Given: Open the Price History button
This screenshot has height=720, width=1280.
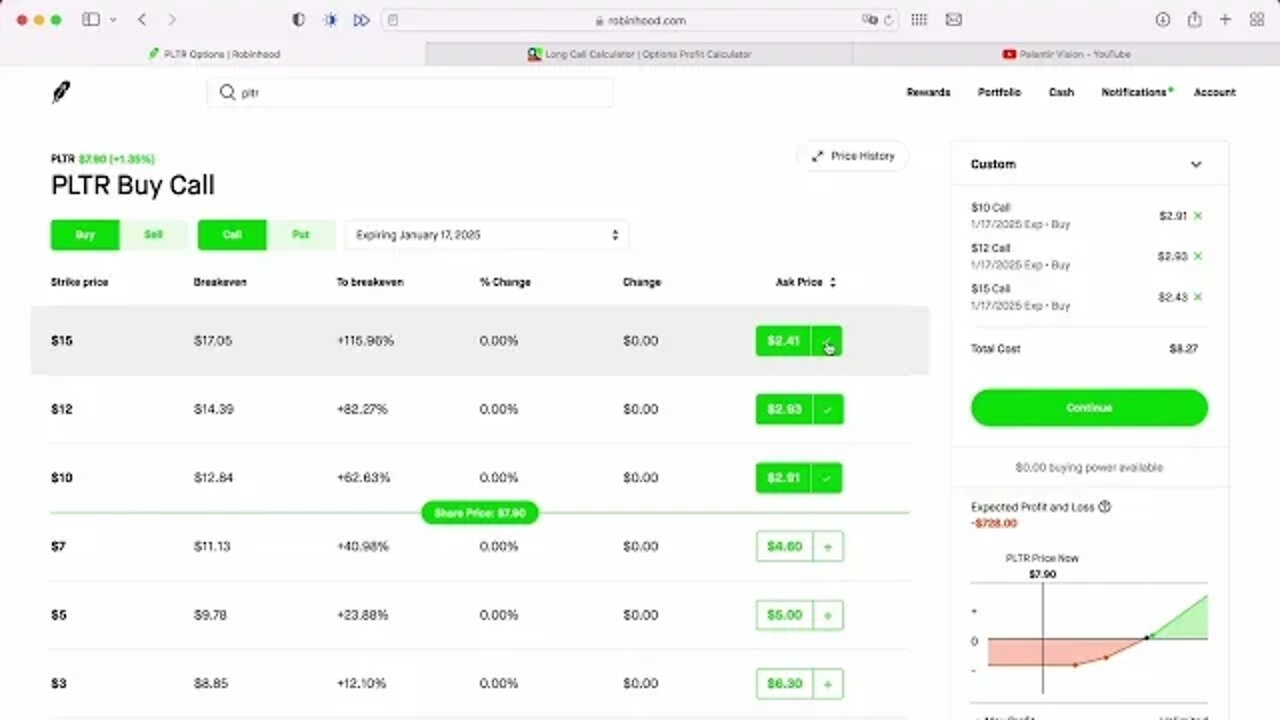Looking at the screenshot, I should pos(853,156).
